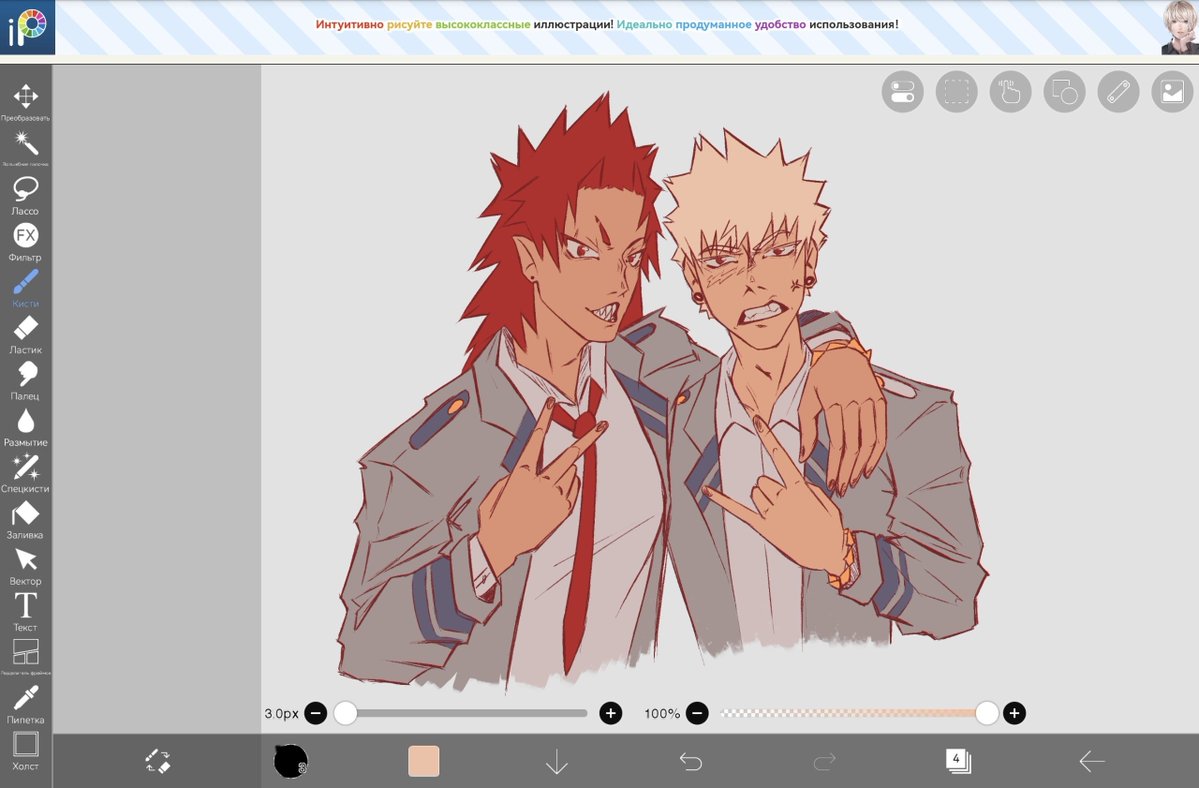The height and width of the screenshot is (788, 1199).
Task: Open the Фильтр FX tool
Action: coord(25,242)
